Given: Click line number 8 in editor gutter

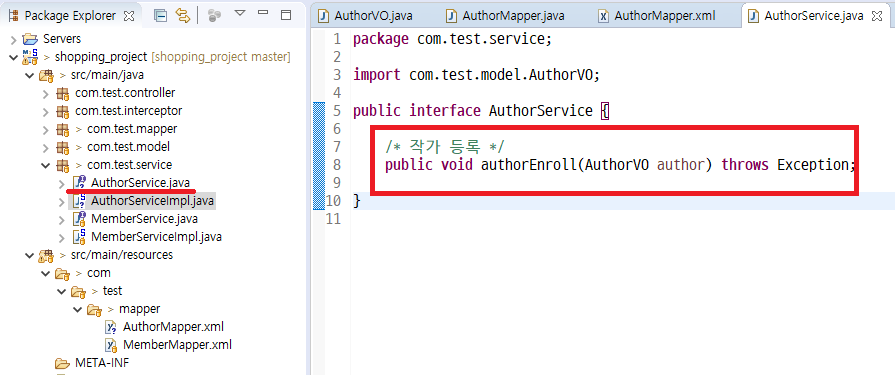Looking at the screenshot, I should [336, 165].
